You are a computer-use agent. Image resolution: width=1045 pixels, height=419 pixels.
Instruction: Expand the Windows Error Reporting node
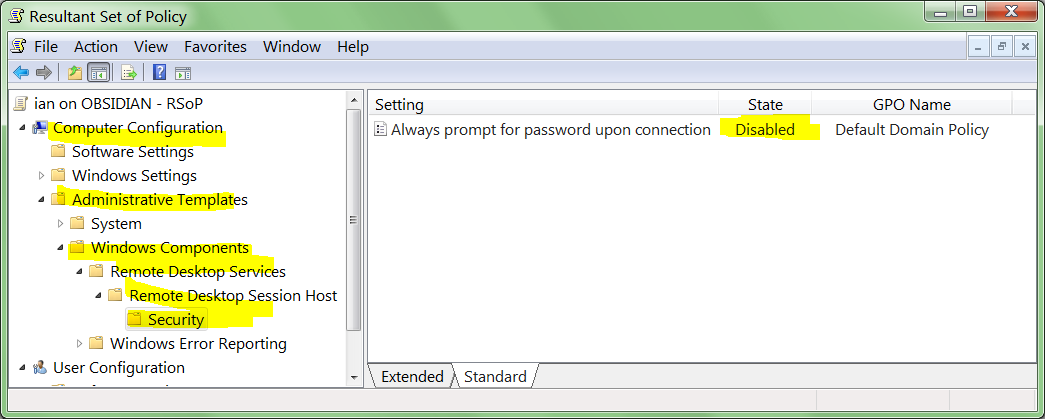point(80,343)
